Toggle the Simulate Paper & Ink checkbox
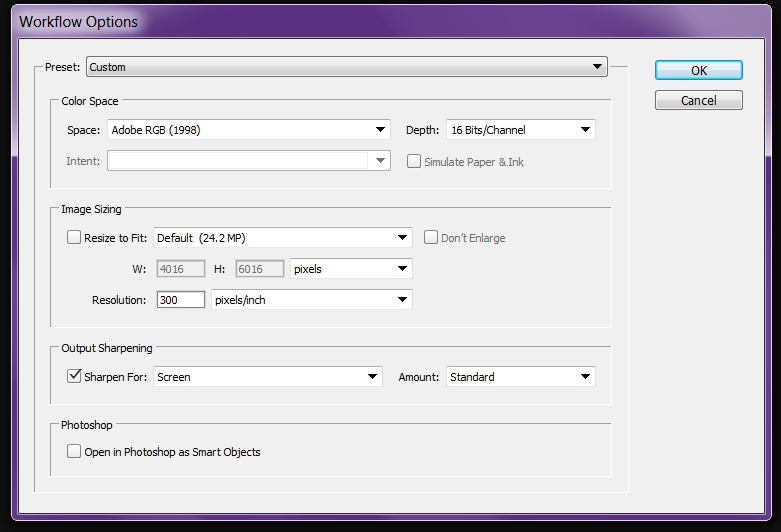 click(x=414, y=162)
